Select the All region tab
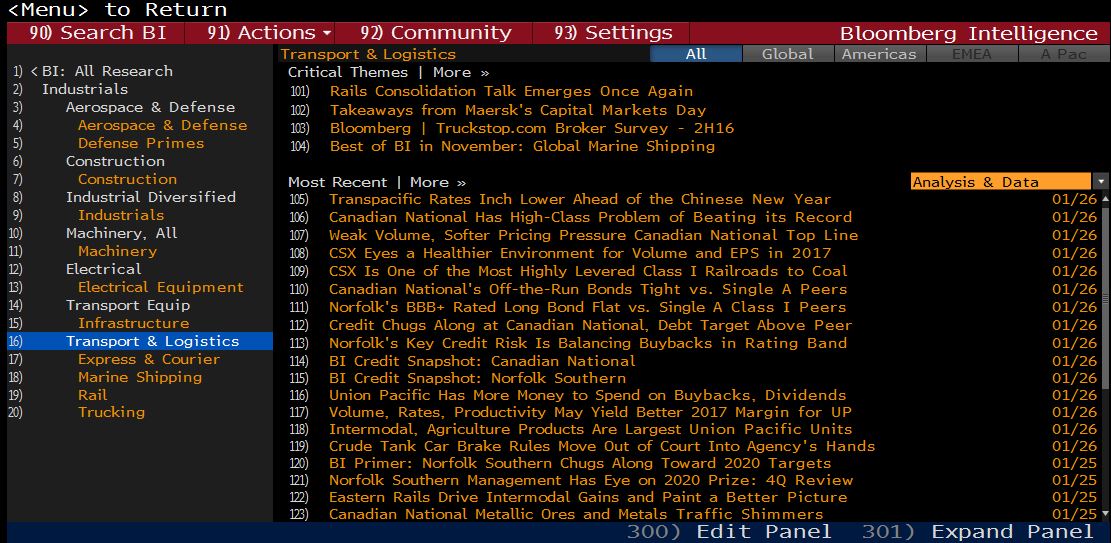The width and height of the screenshot is (1111, 543). (695, 54)
